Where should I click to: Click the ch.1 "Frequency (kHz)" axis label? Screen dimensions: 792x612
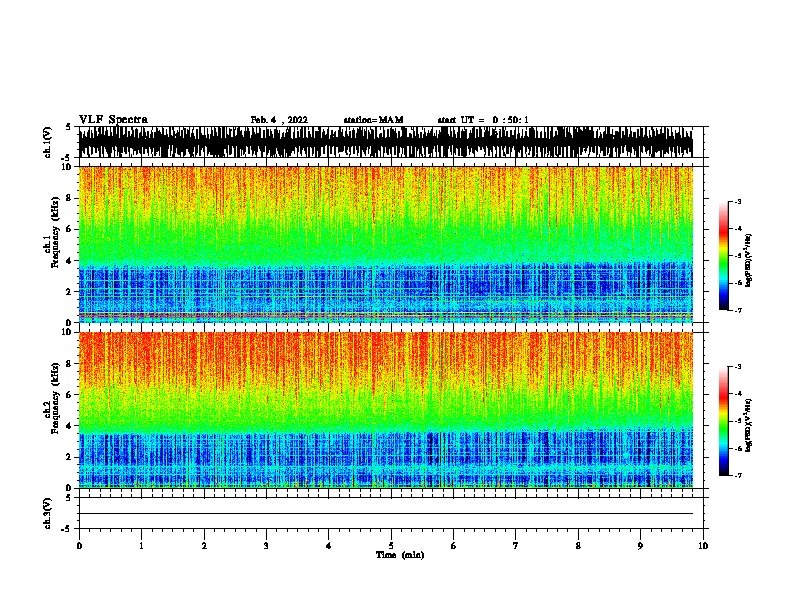(55, 233)
